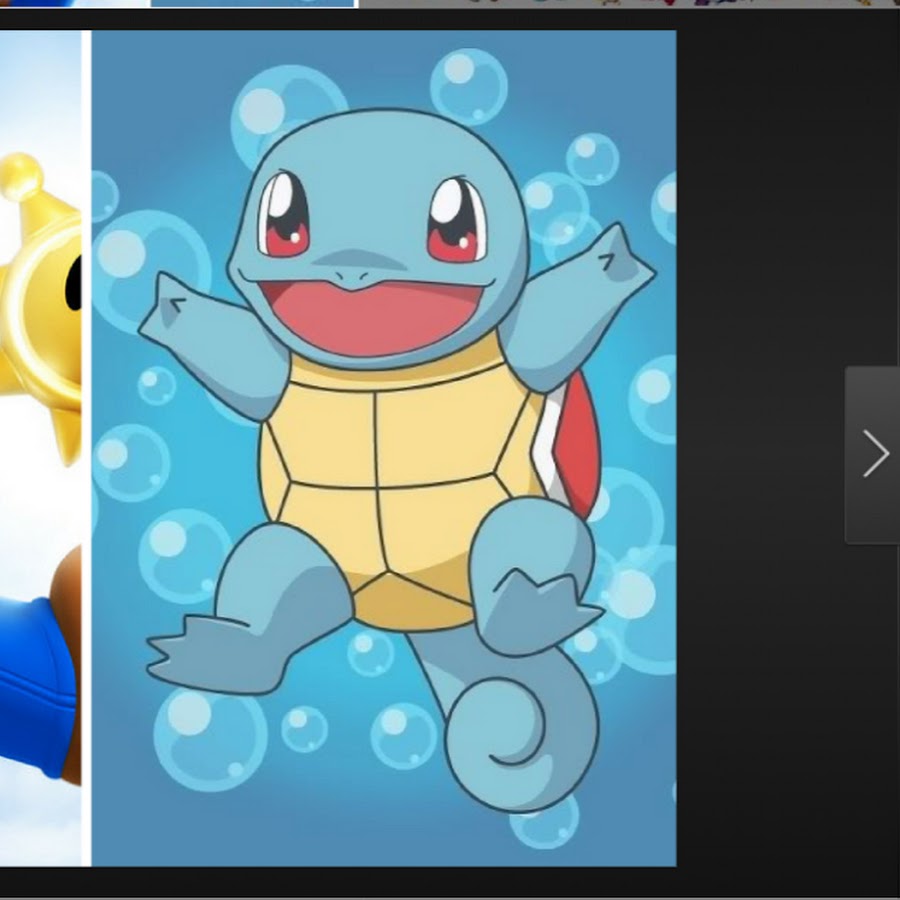Go to the next image with the right arrow

874,455
